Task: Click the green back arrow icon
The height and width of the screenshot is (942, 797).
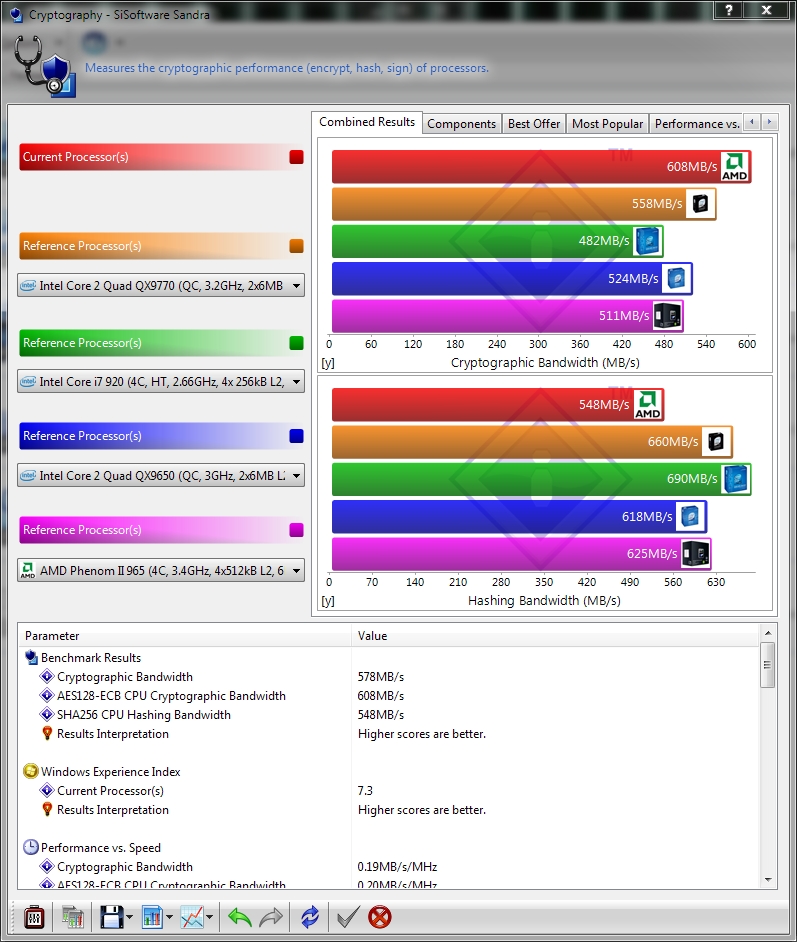Action: (x=240, y=917)
